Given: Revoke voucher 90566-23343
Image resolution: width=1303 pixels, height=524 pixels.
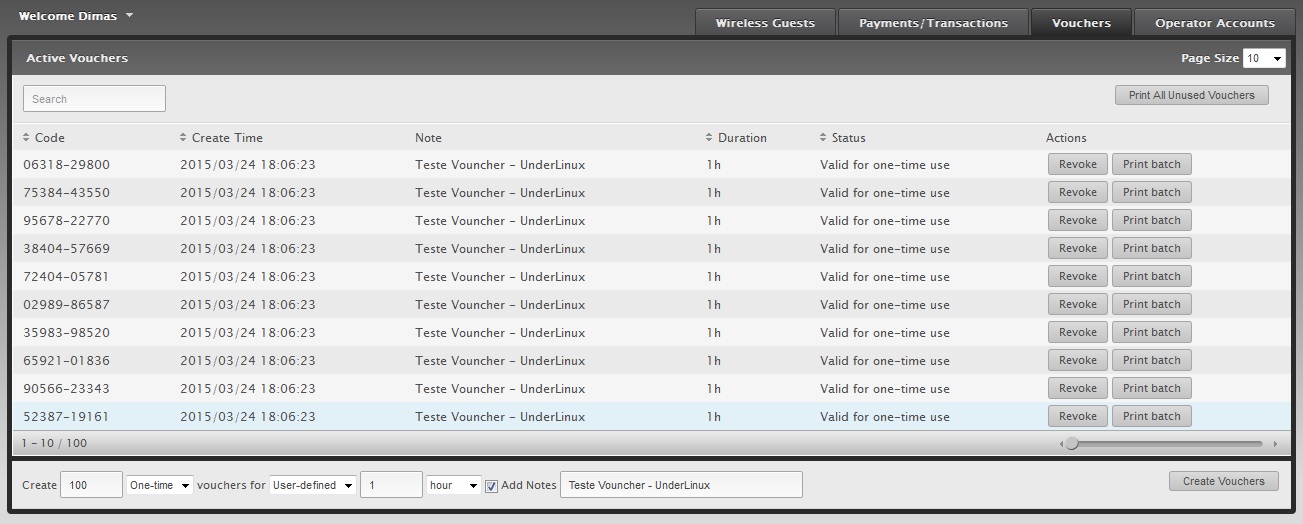Looking at the screenshot, I should (1078, 388).
